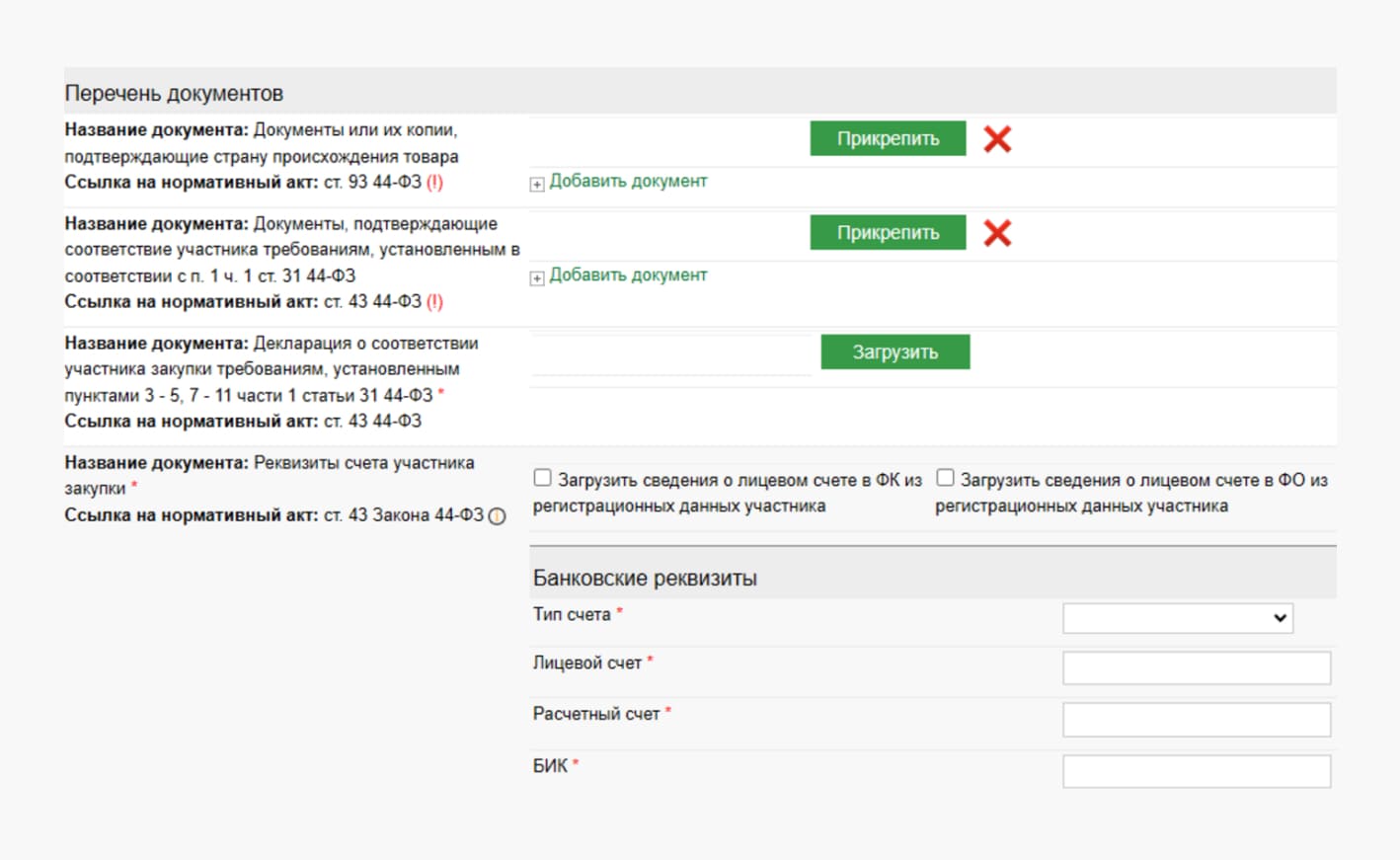
Task: Enable loading personal account info from ФО
Action: [x=945, y=479]
